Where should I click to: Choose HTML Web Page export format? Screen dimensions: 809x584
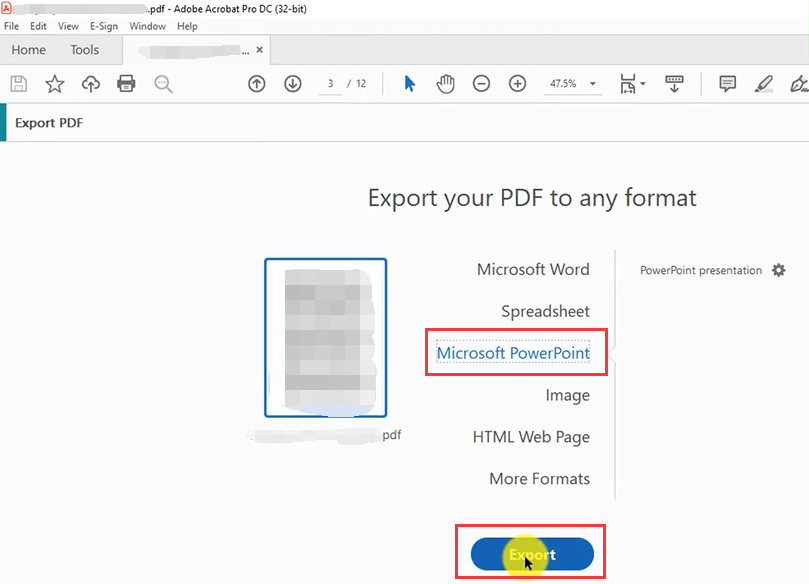point(531,437)
